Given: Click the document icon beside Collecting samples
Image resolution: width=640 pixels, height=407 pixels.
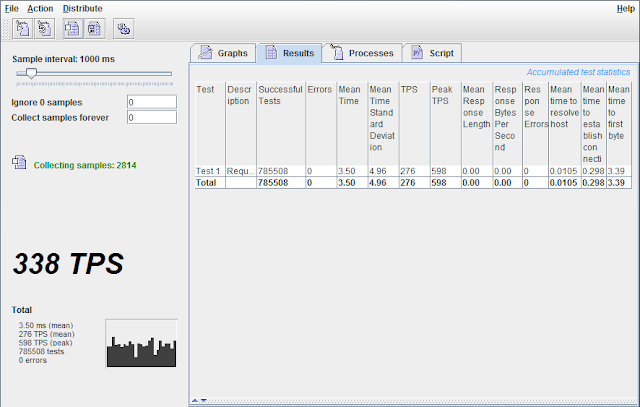Looking at the screenshot, I should click(19, 163).
